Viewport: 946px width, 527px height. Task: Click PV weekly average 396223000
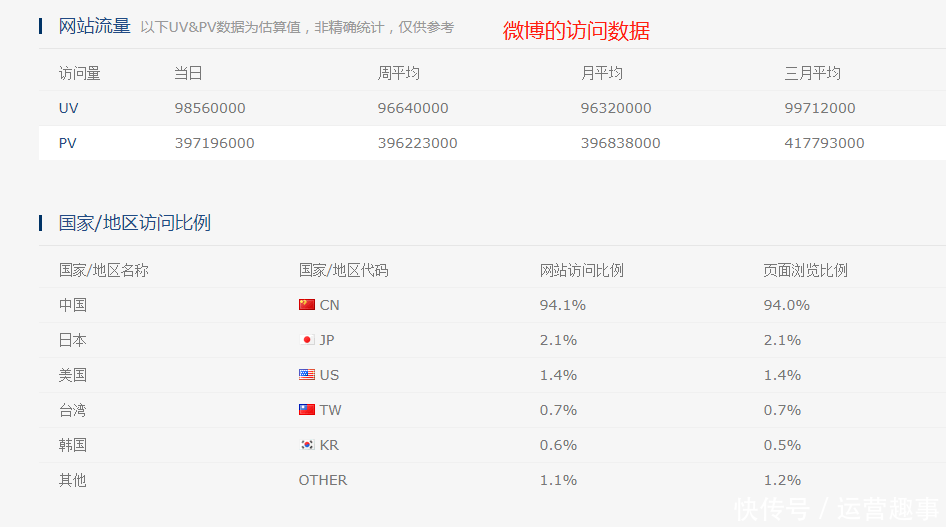point(417,143)
